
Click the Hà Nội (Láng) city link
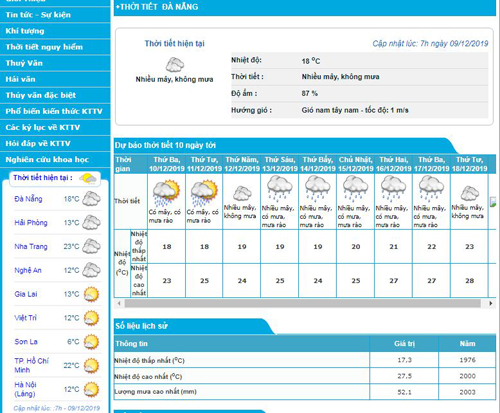pos(25,389)
